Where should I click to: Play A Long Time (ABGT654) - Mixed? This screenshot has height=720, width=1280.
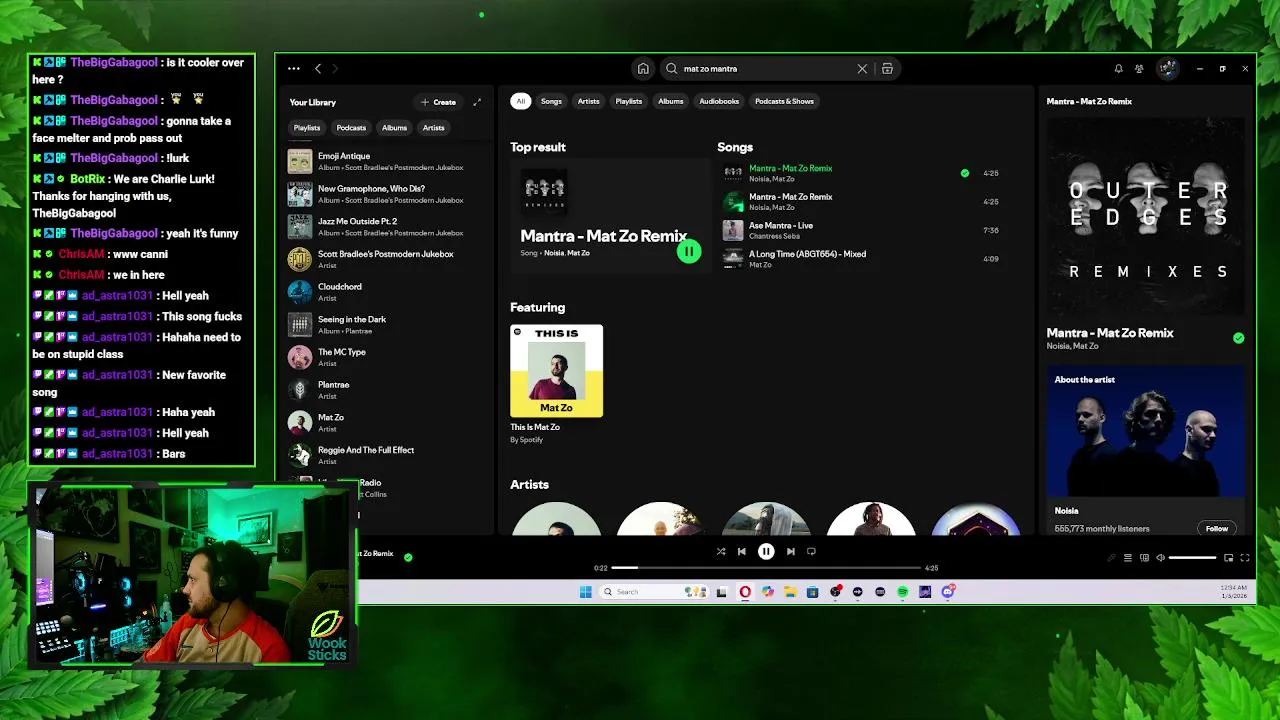click(861, 259)
